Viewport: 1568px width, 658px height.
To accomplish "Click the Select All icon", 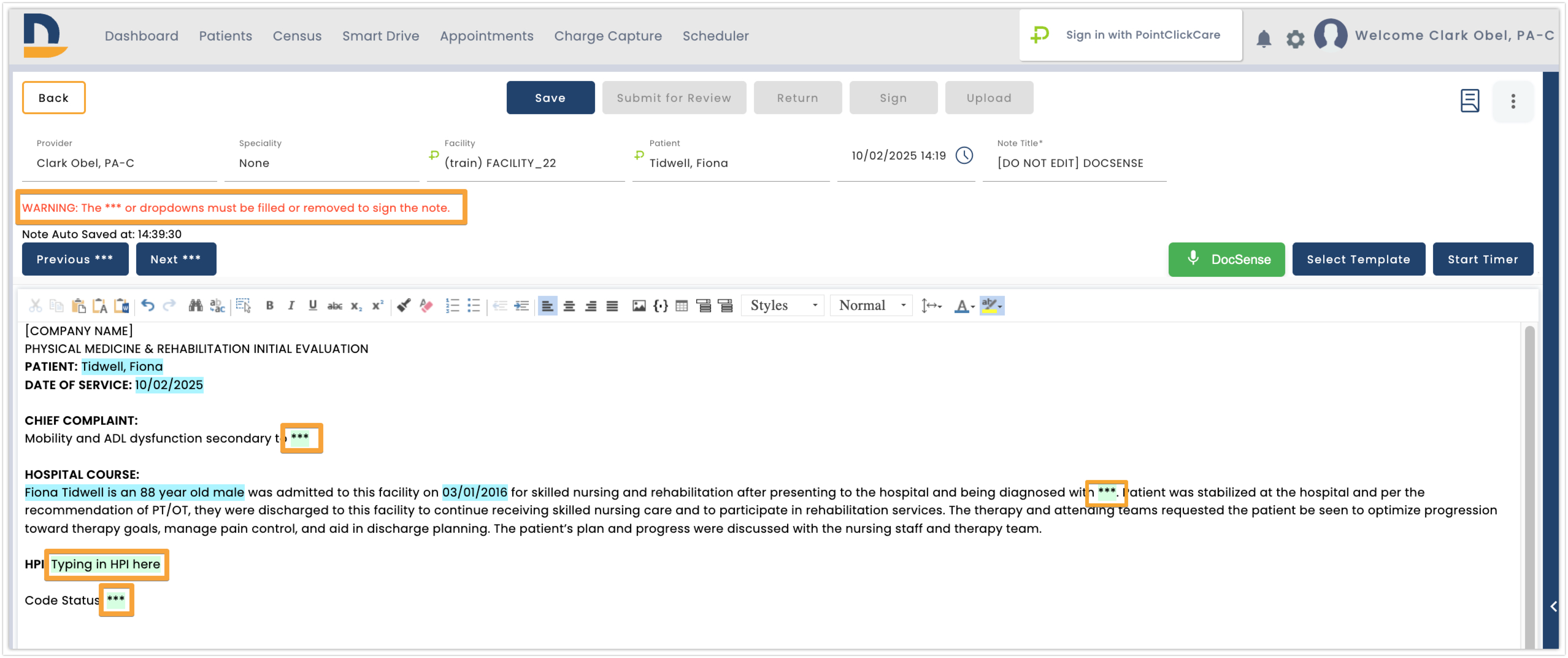I will point(244,306).
